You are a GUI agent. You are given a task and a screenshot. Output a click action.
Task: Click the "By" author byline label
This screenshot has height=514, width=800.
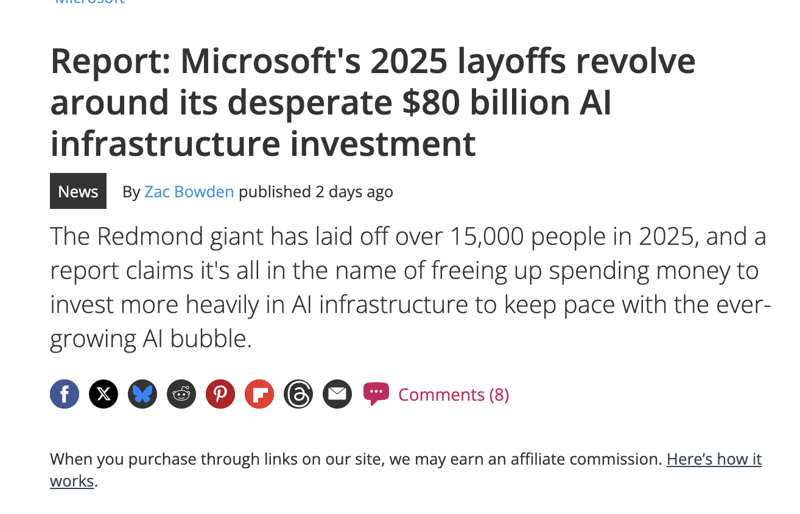click(x=131, y=192)
